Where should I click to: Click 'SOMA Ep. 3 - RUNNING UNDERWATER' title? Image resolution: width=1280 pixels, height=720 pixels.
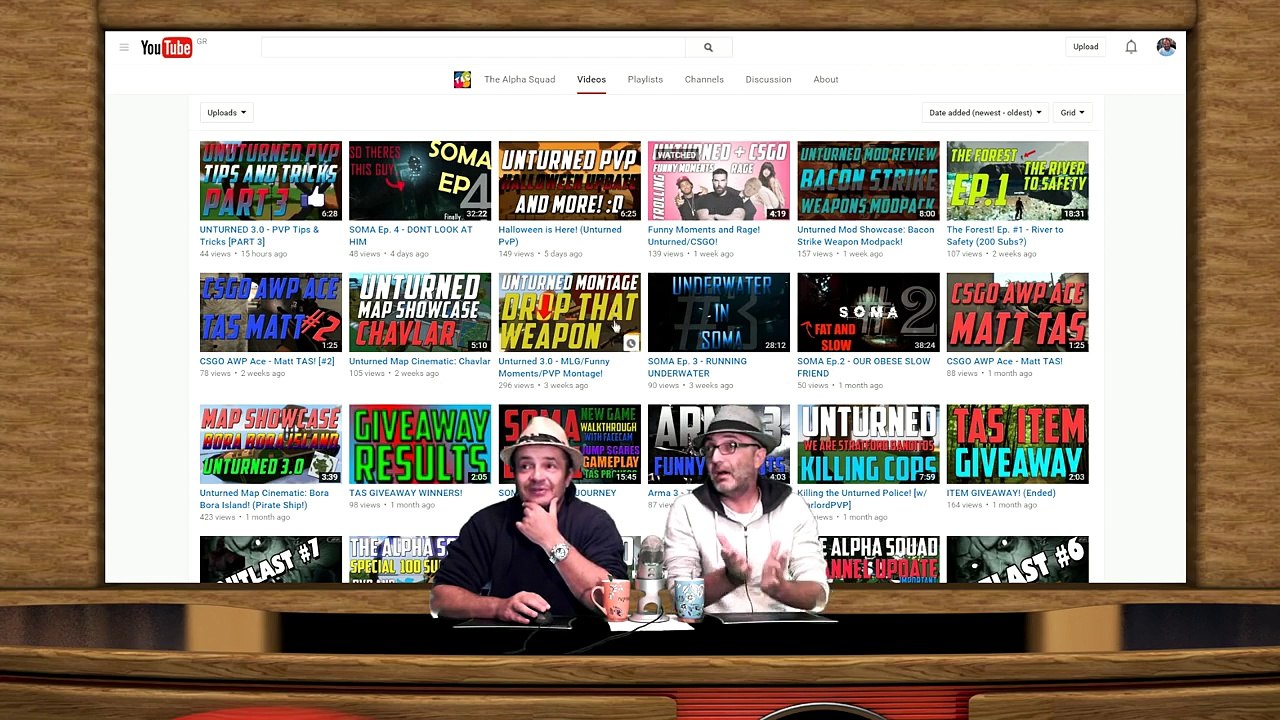click(x=697, y=367)
